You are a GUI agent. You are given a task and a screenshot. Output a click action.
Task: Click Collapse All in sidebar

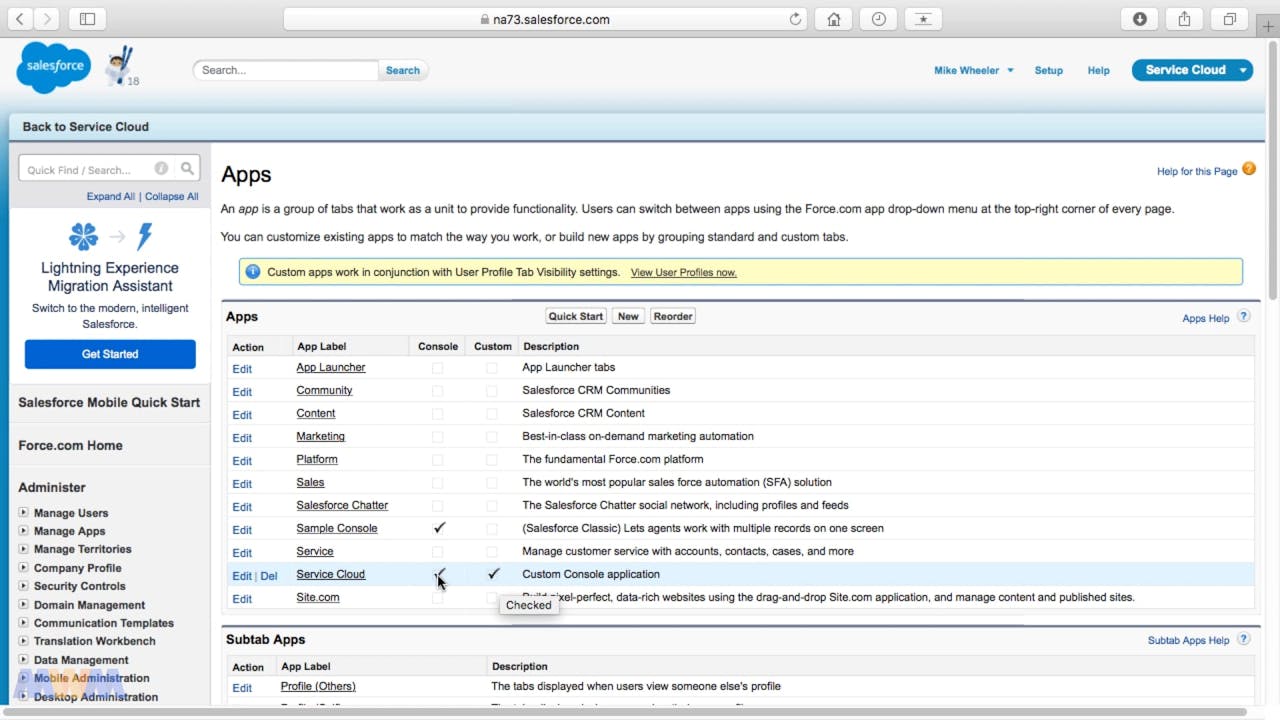coord(171,196)
